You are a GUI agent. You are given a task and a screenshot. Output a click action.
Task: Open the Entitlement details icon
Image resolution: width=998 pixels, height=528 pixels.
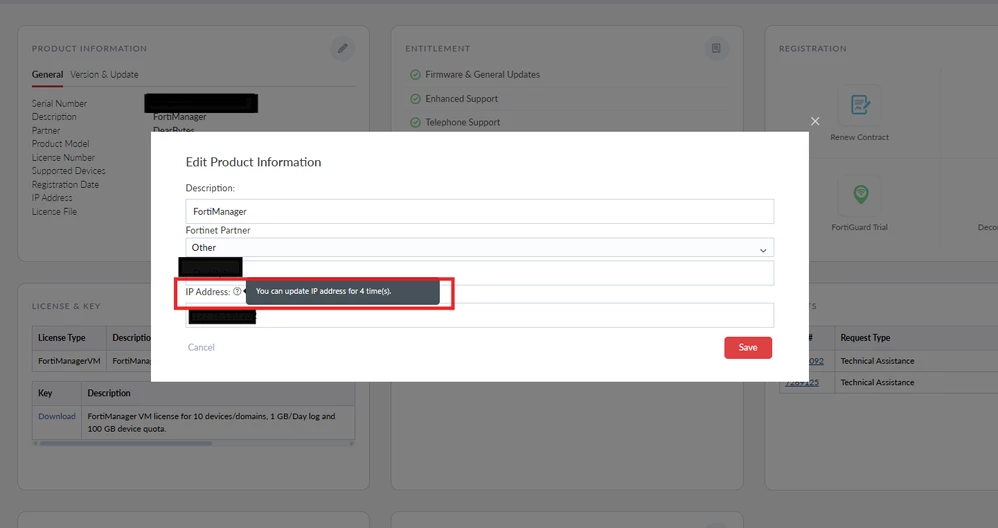pyautogui.click(x=716, y=48)
